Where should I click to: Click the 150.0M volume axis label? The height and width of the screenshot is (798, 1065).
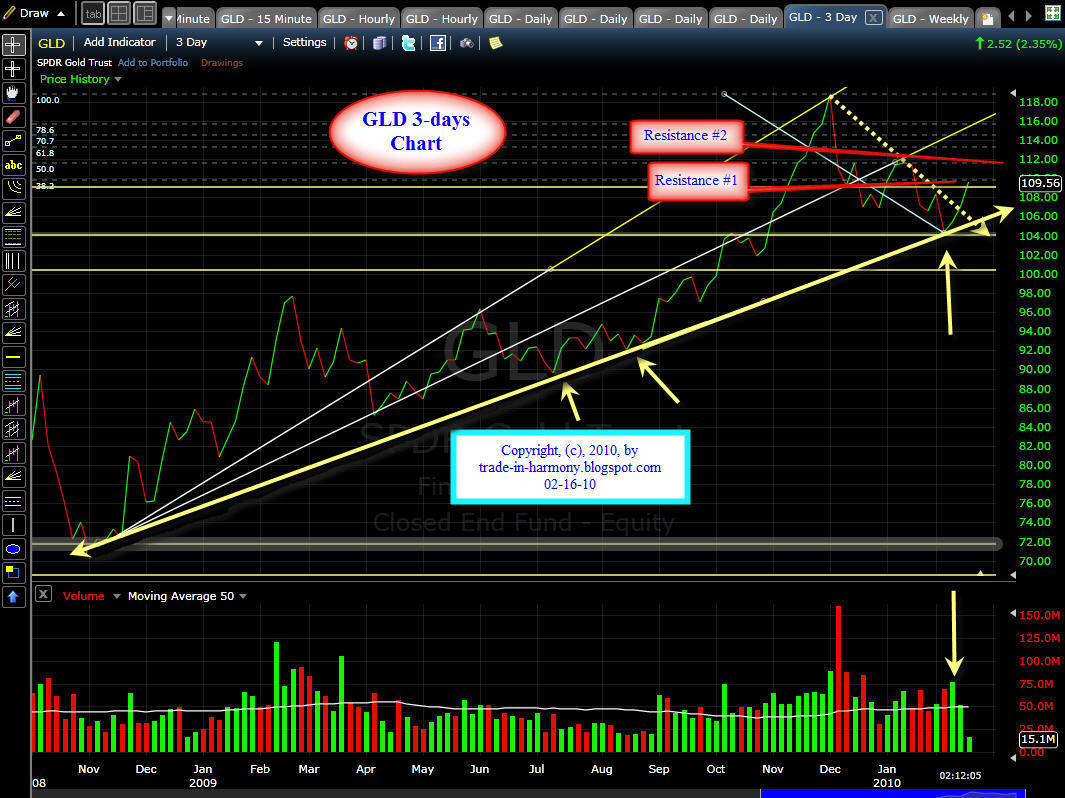click(x=1040, y=615)
